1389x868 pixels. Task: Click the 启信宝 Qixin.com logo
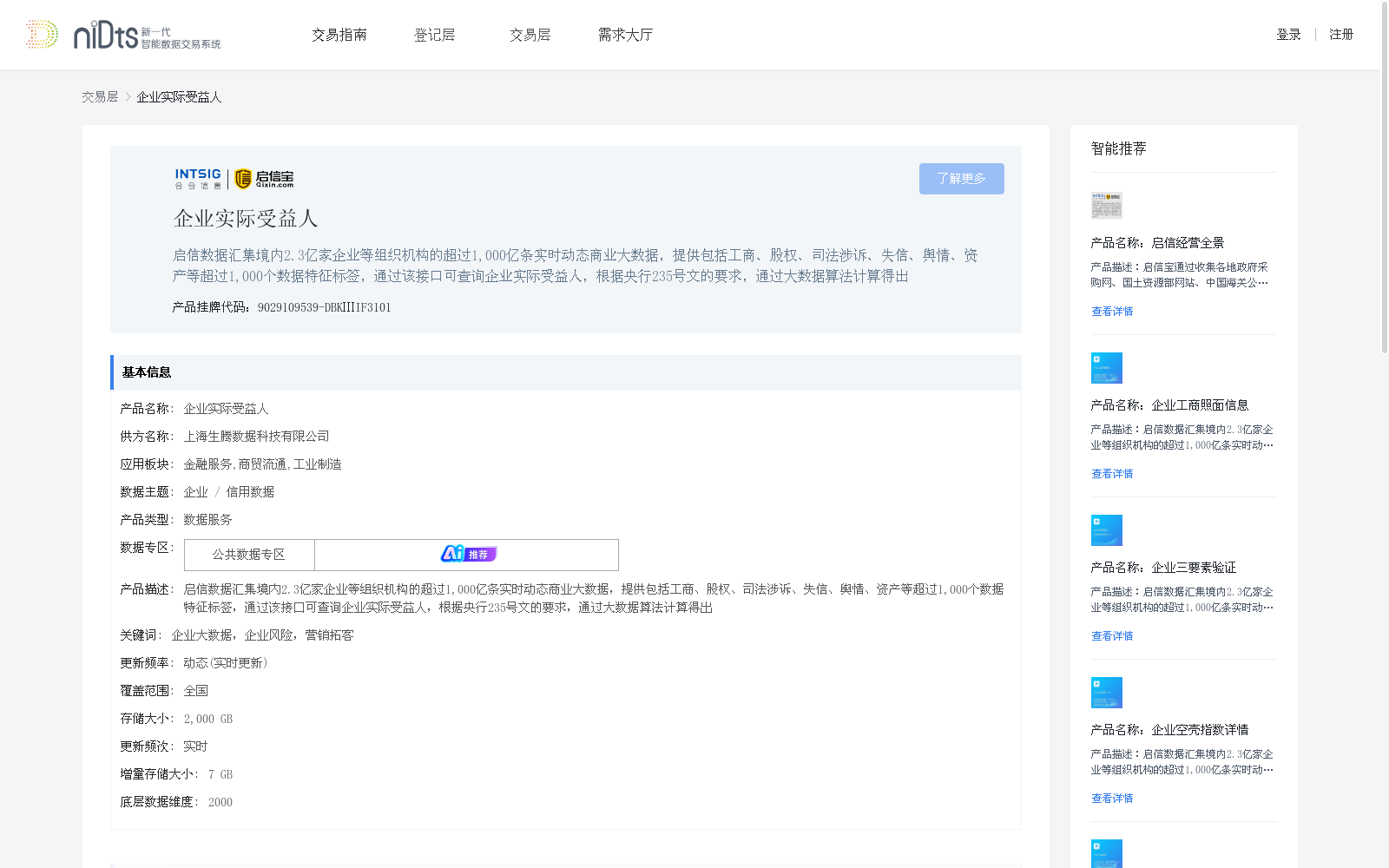pos(264,179)
